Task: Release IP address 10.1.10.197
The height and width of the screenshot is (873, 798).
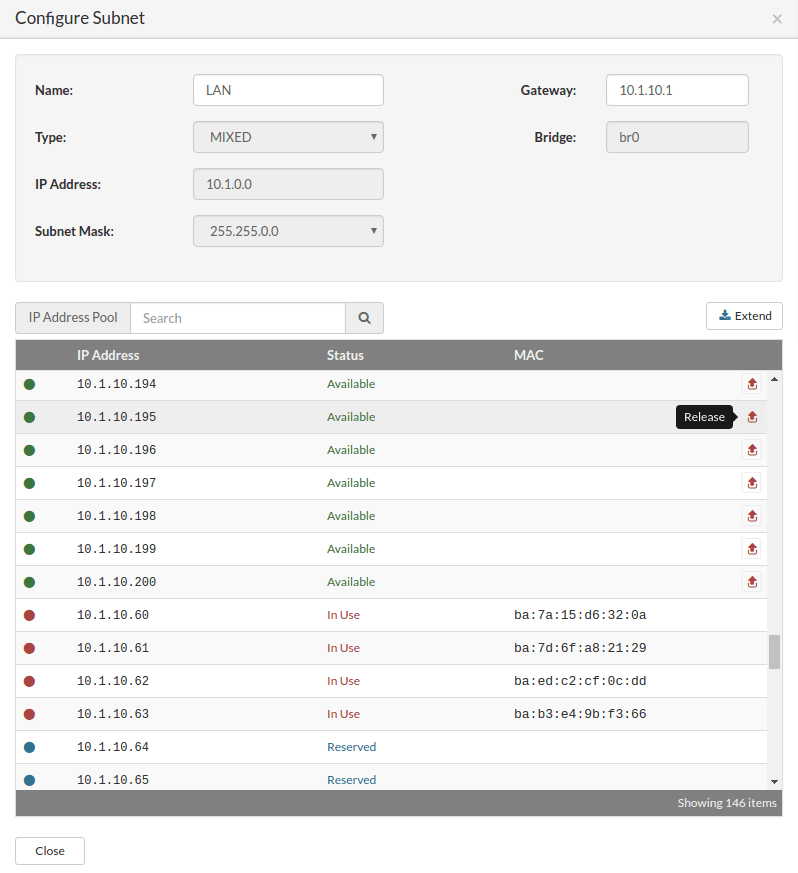Action: (x=752, y=483)
